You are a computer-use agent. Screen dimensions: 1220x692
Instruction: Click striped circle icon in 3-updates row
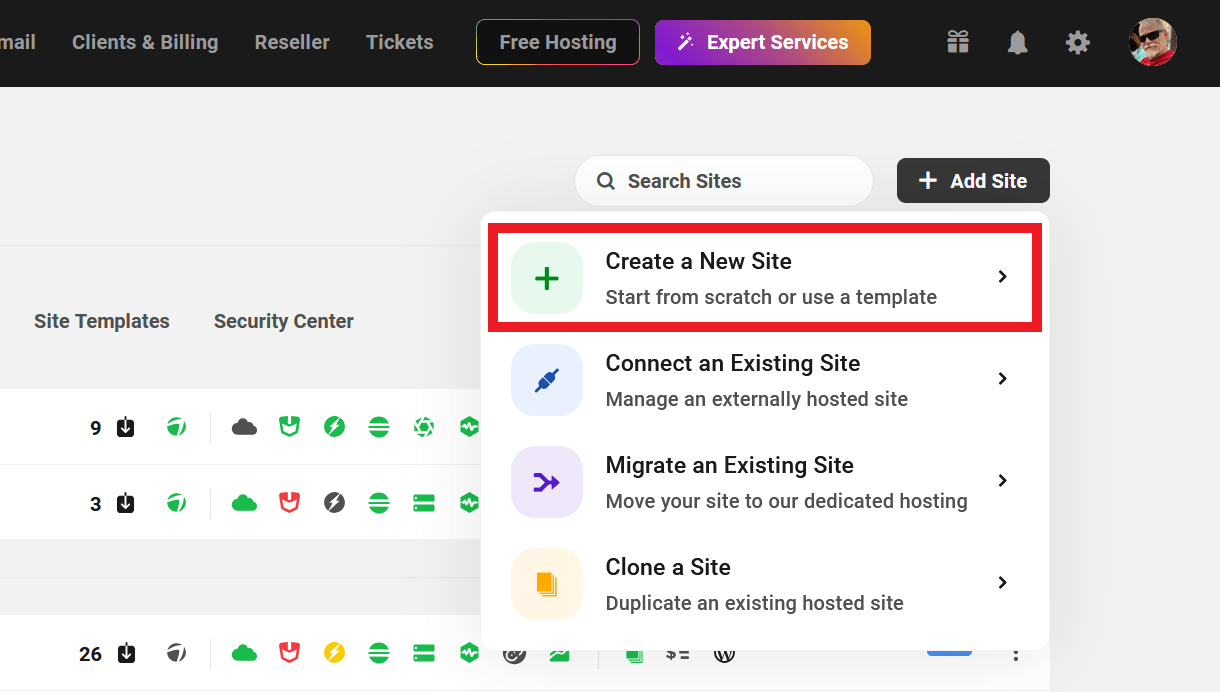click(x=379, y=503)
